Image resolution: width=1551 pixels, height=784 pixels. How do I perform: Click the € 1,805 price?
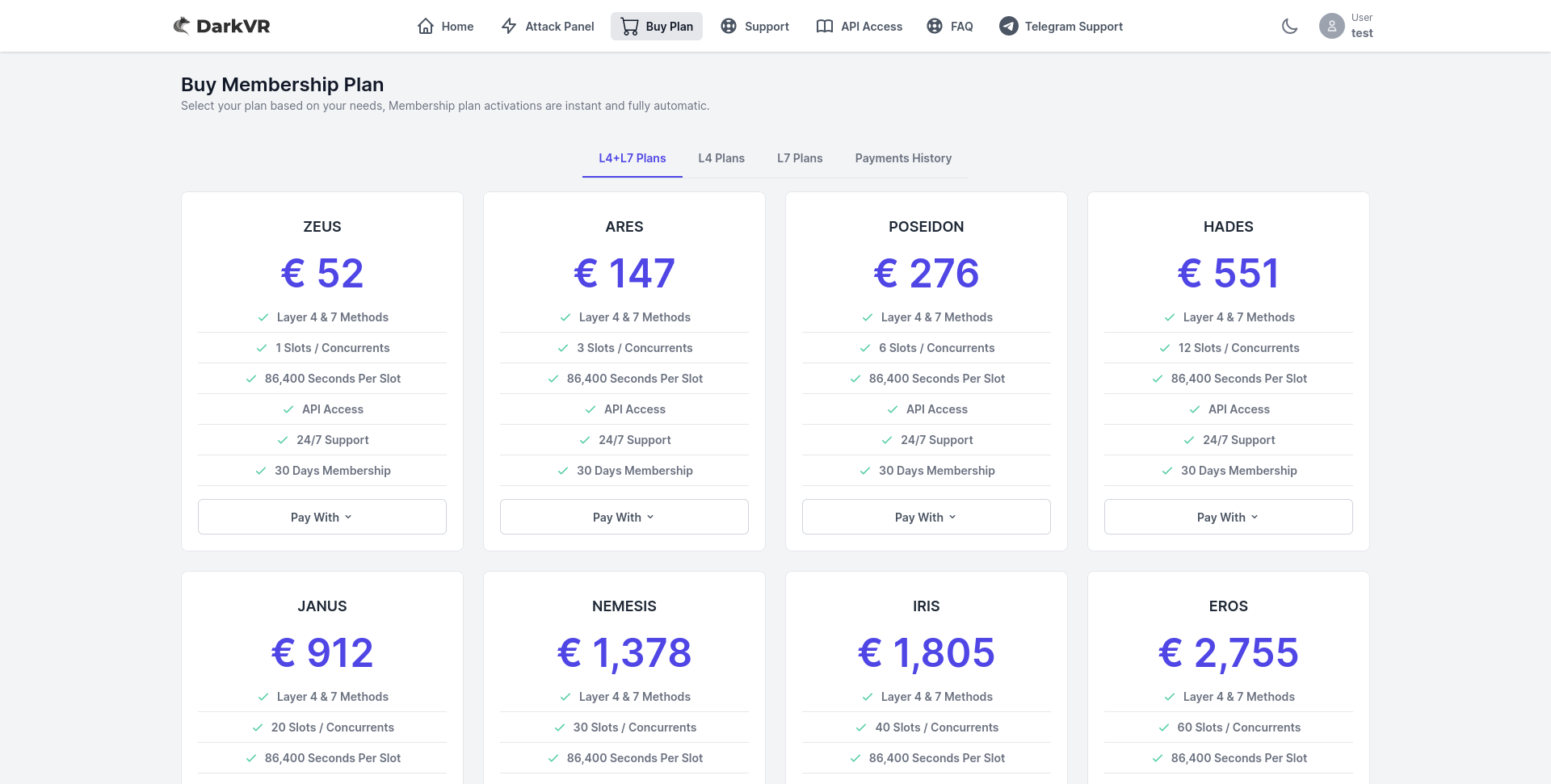pyautogui.click(x=927, y=652)
